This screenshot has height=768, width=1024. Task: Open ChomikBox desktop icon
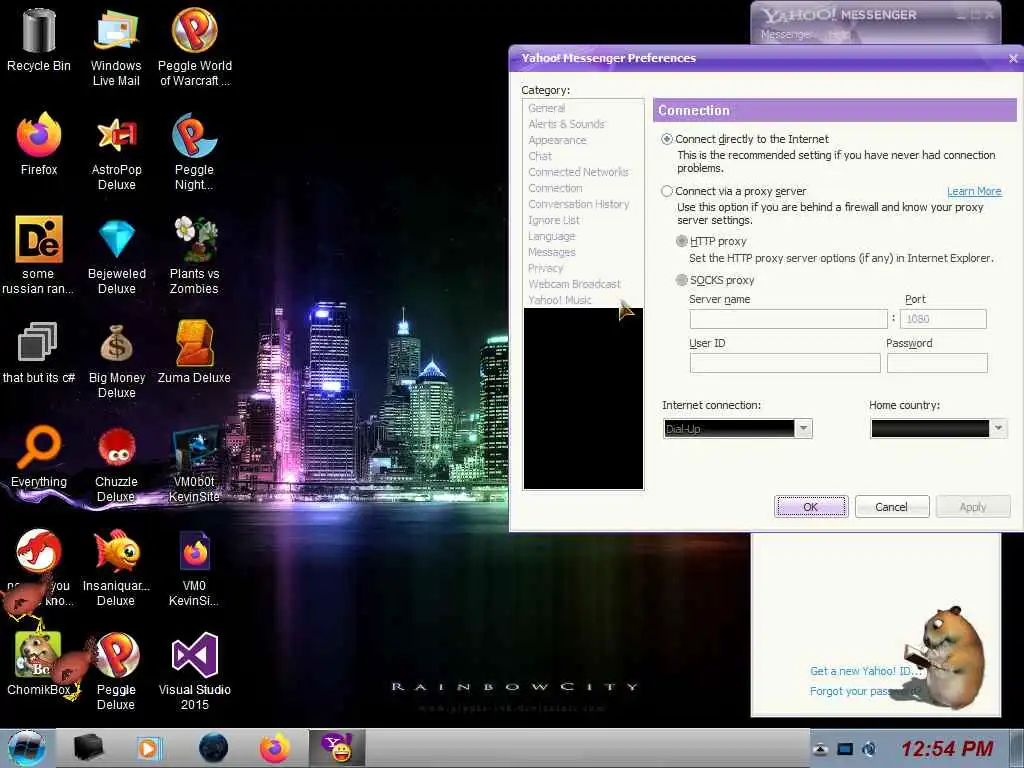pos(39,664)
